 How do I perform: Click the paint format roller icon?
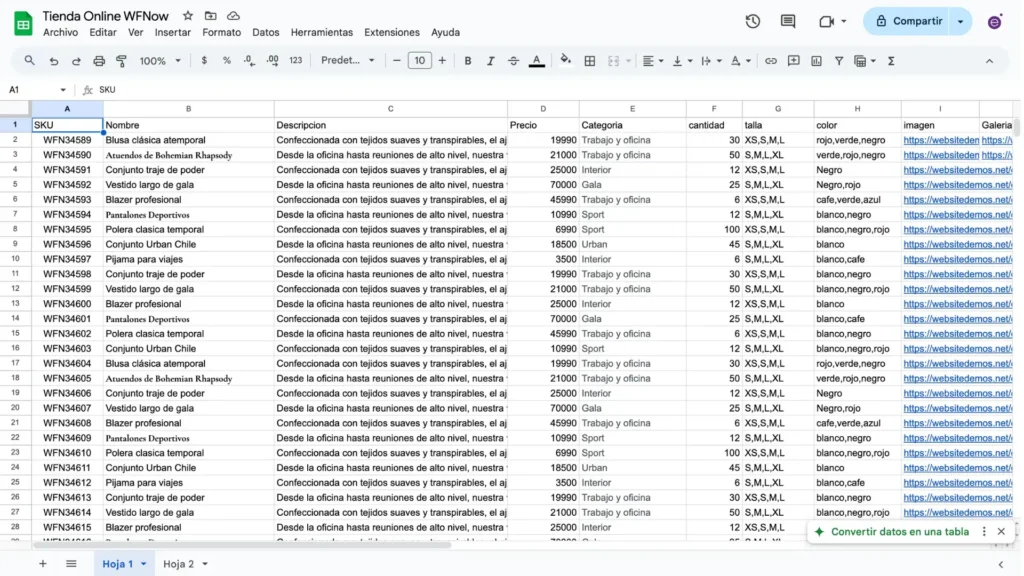click(x=122, y=61)
